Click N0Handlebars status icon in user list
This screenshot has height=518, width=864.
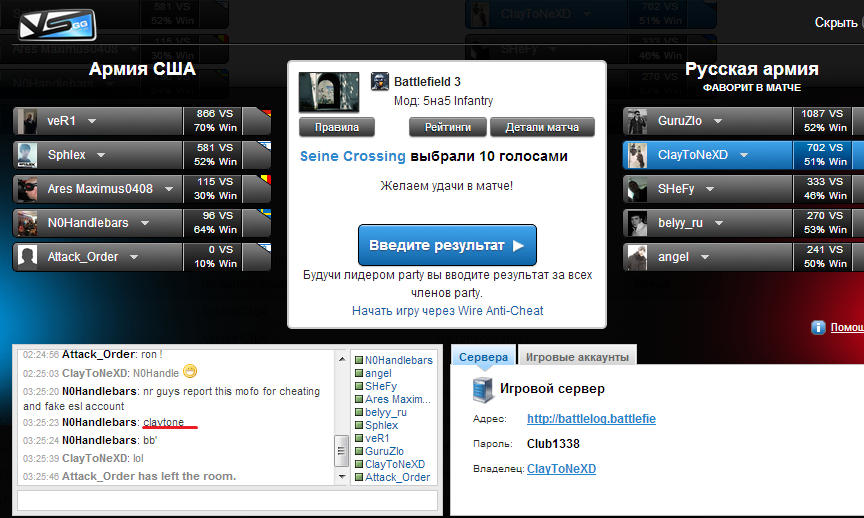[x=359, y=360]
